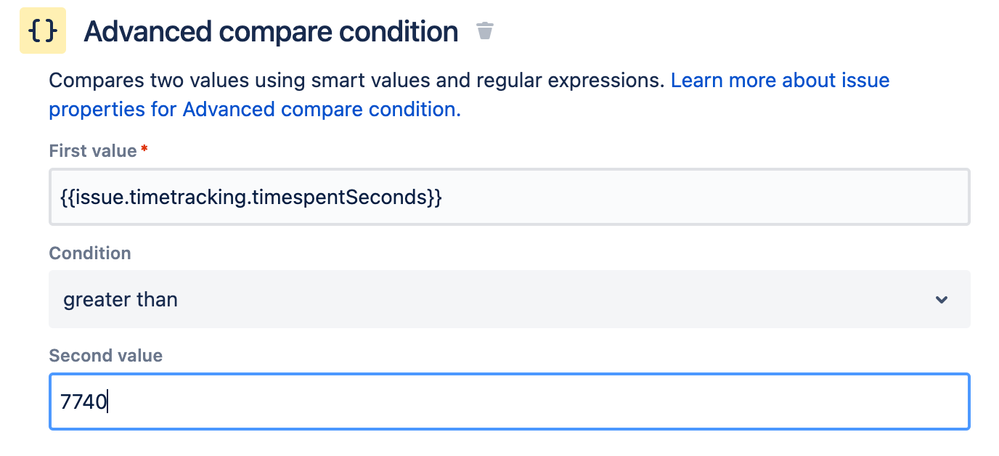The image size is (999, 456).
Task: Click the 'Advanced compare condition' heading
Action: (271, 31)
